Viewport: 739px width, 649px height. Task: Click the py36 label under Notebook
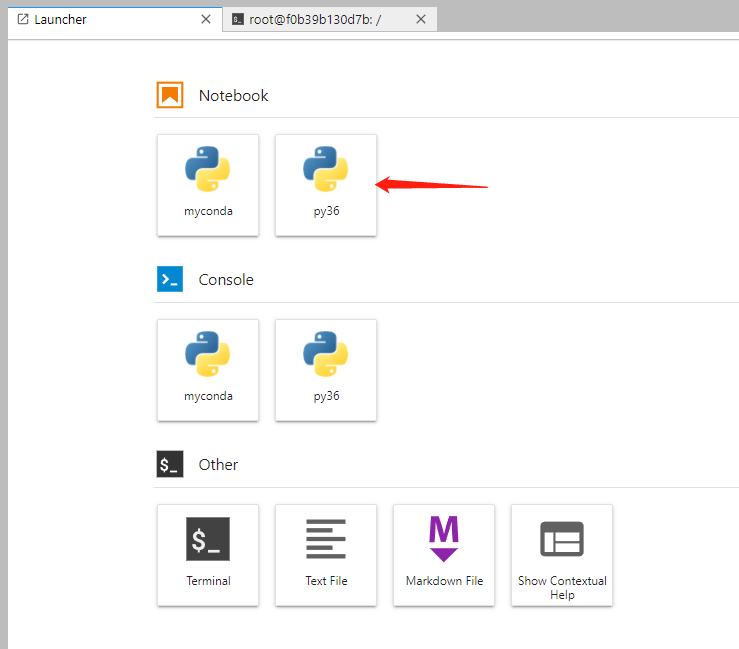[x=326, y=211]
